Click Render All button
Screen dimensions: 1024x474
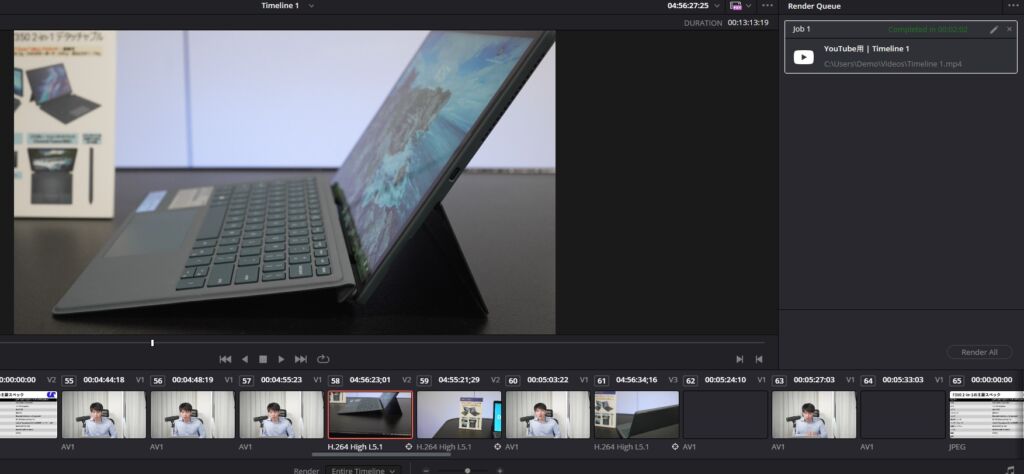point(979,353)
